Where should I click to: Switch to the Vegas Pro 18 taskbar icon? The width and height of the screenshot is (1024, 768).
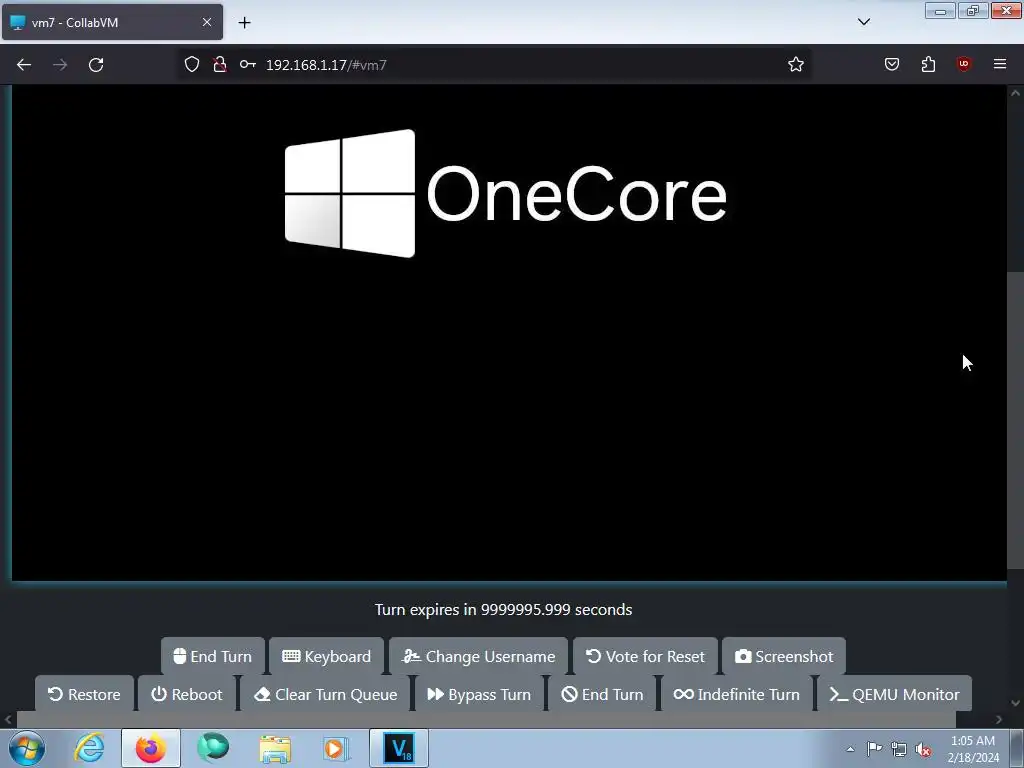pyautogui.click(x=399, y=748)
